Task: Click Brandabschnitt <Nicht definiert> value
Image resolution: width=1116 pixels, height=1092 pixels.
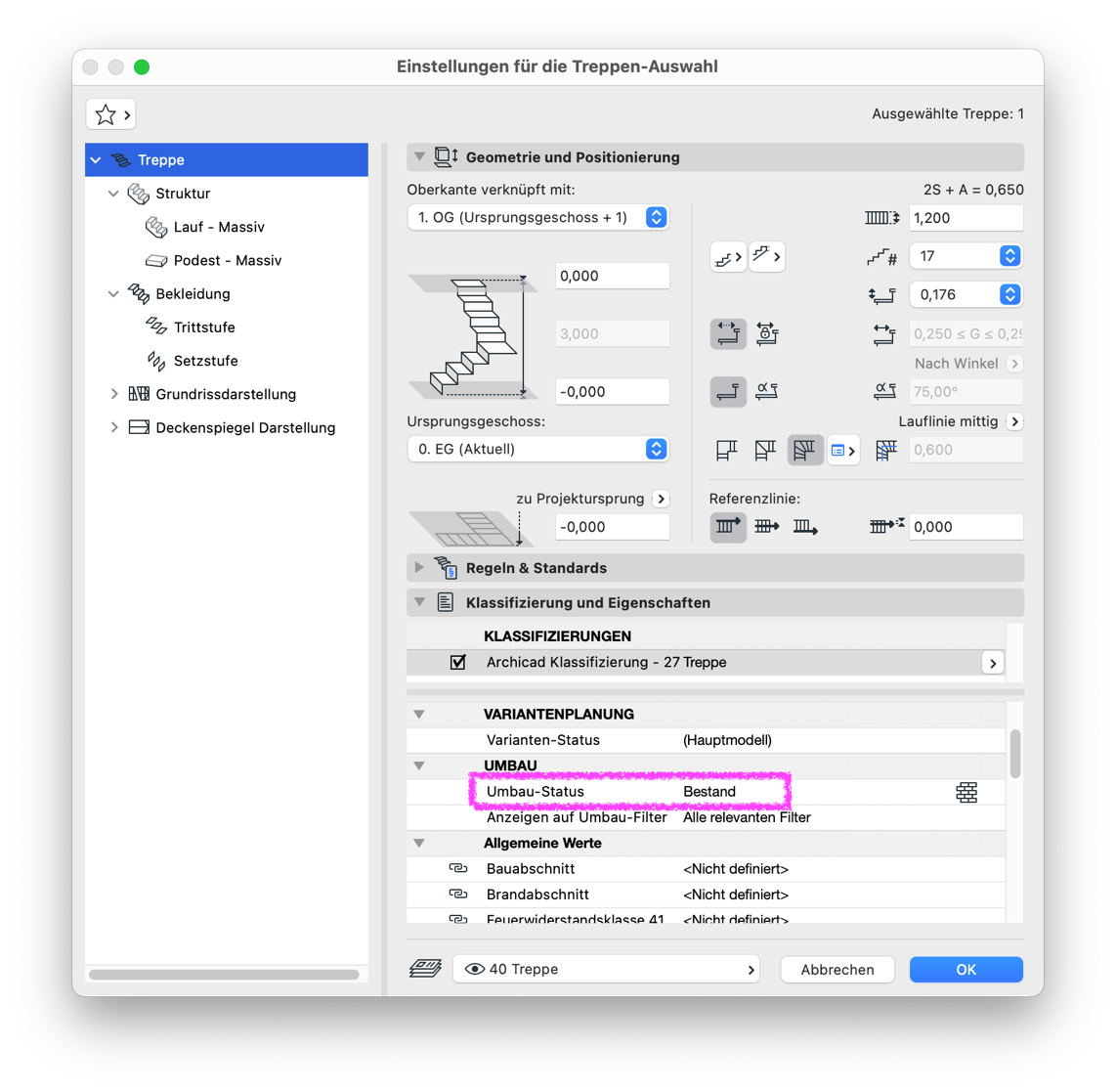Action: (x=735, y=895)
